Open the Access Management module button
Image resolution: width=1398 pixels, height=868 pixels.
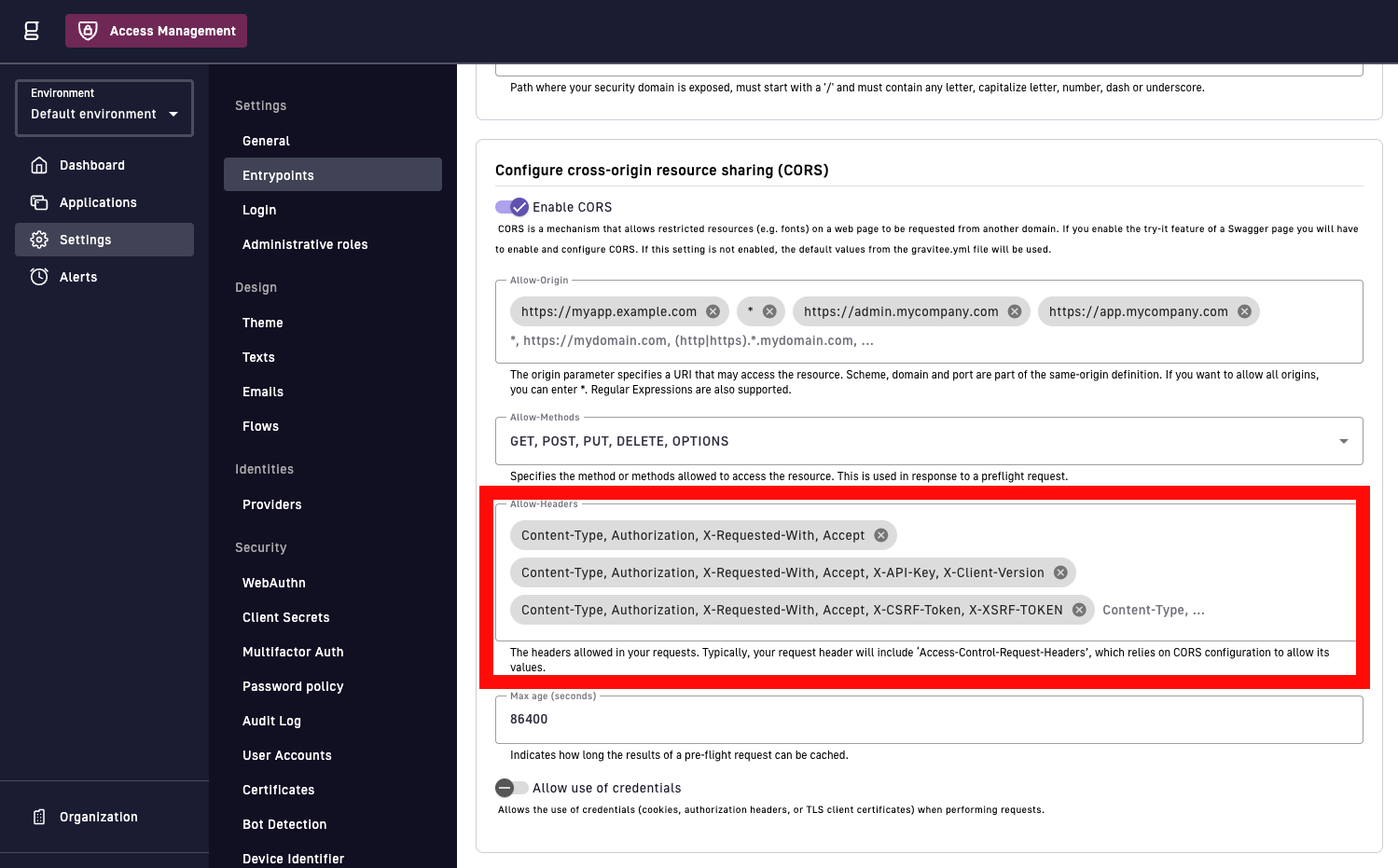tap(156, 31)
